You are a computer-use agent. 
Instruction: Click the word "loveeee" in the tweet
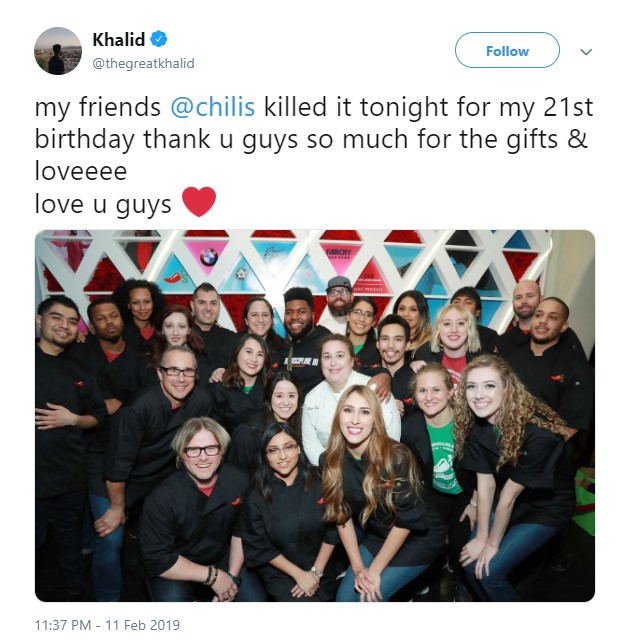pyautogui.click(x=81, y=171)
